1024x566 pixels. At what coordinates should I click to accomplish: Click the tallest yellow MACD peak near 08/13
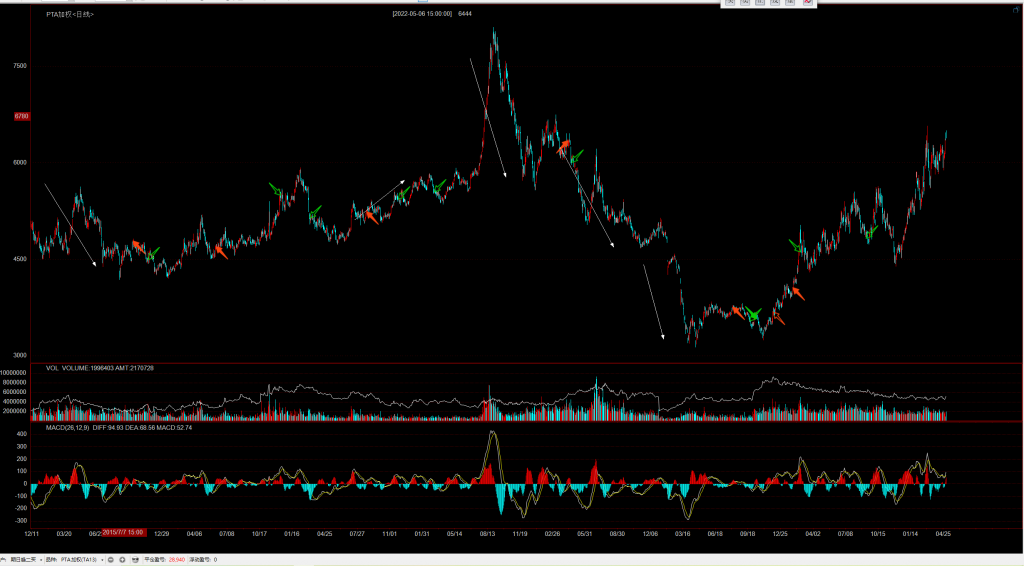(x=493, y=434)
